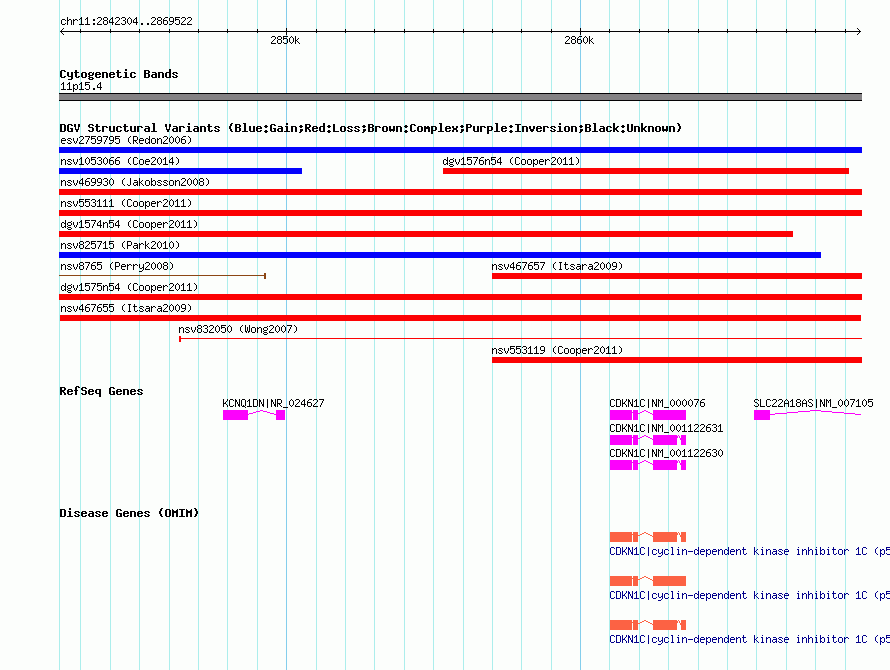Click the CDKN1C NM_001122631 transcript glyph
Image resolution: width=890 pixels, height=670 pixels.
click(x=647, y=440)
